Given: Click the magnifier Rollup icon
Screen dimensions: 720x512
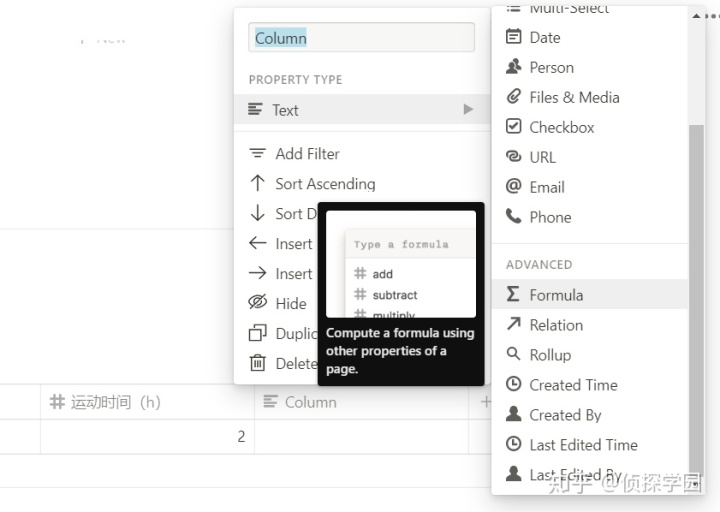Looking at the screenshot, I should (x=513, y=354).
